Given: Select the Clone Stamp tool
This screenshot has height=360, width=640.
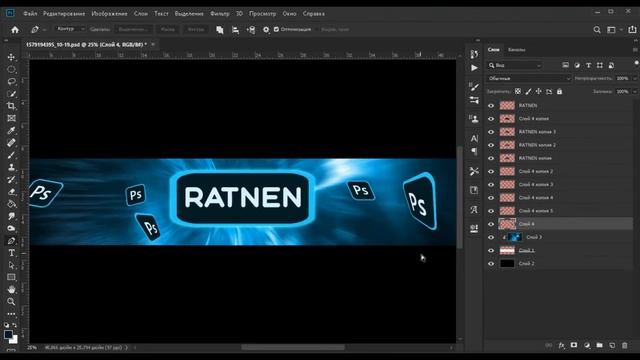Looking at the screenshot, I should point(11,167).
